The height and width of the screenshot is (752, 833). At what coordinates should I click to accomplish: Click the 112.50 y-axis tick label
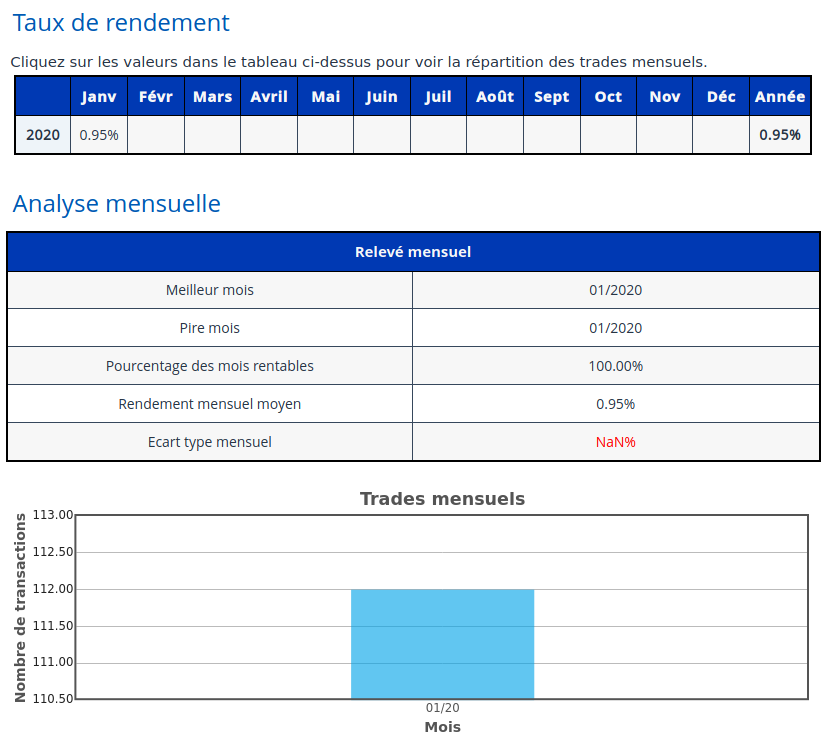tap(53, 552)
